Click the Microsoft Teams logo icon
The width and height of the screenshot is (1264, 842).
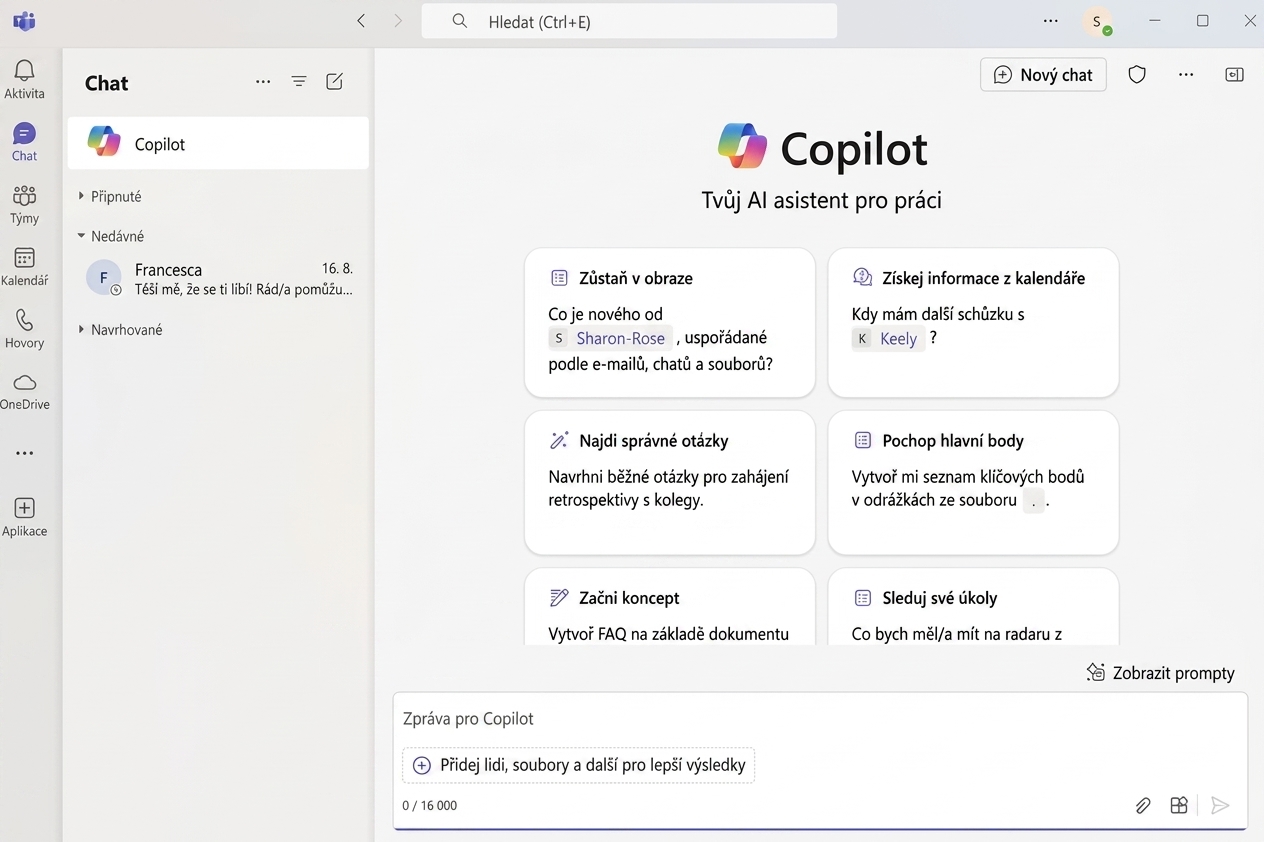point(24,21)
